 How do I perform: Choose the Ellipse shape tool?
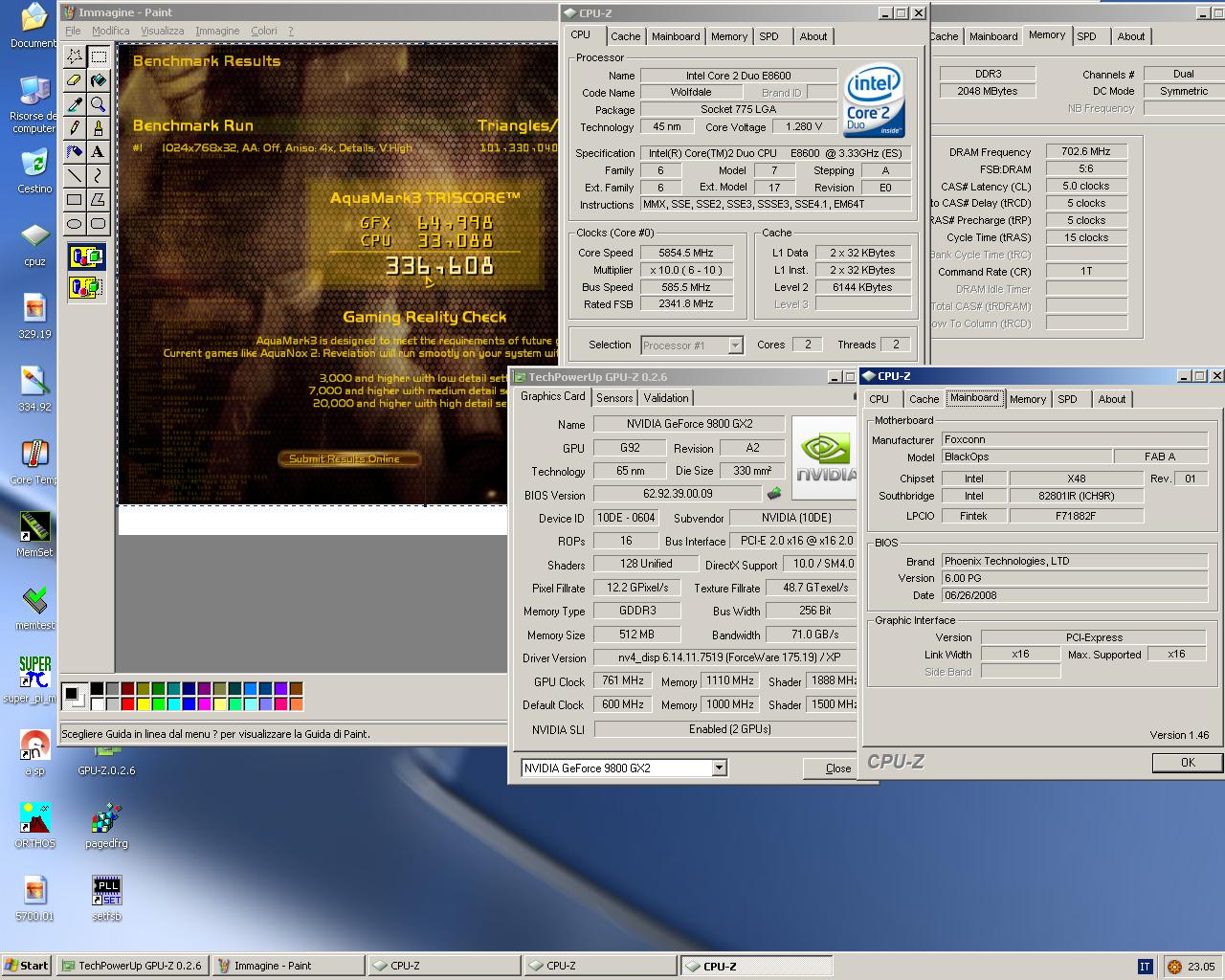(75, 224)
